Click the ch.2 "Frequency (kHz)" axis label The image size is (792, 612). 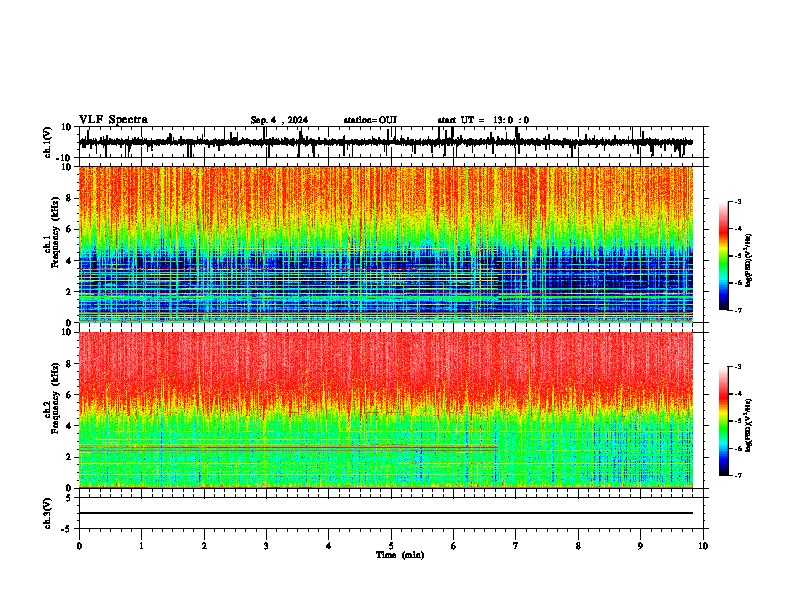[56, 398]
